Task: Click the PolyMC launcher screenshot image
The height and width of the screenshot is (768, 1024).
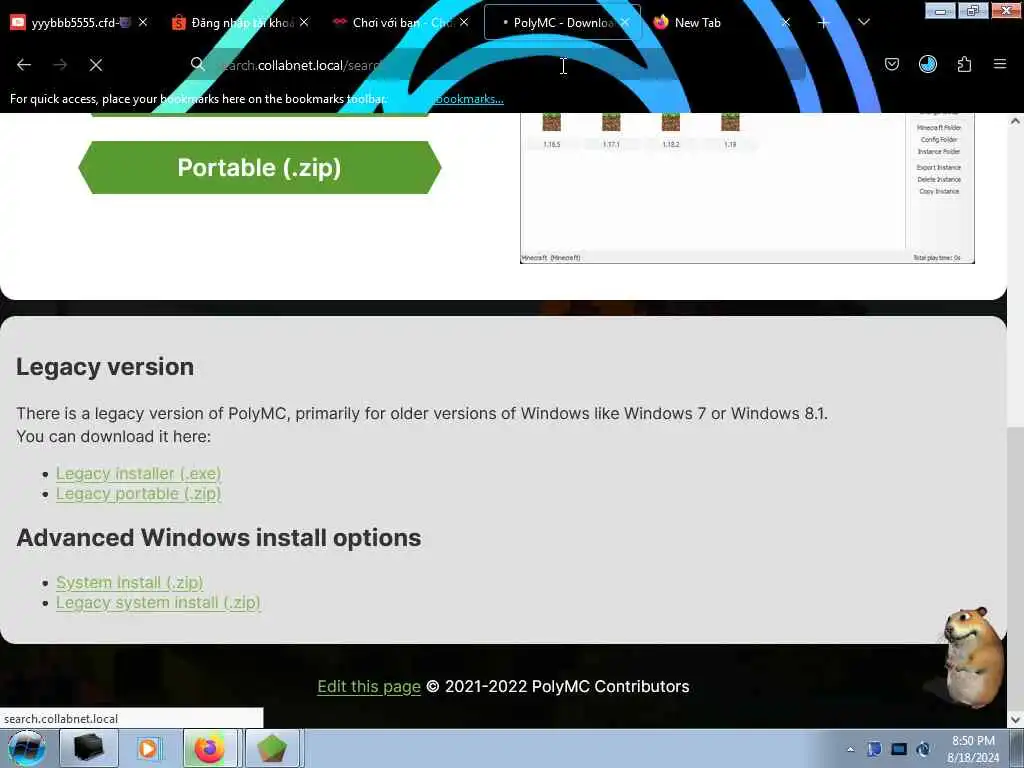Action: coord(747,188)
